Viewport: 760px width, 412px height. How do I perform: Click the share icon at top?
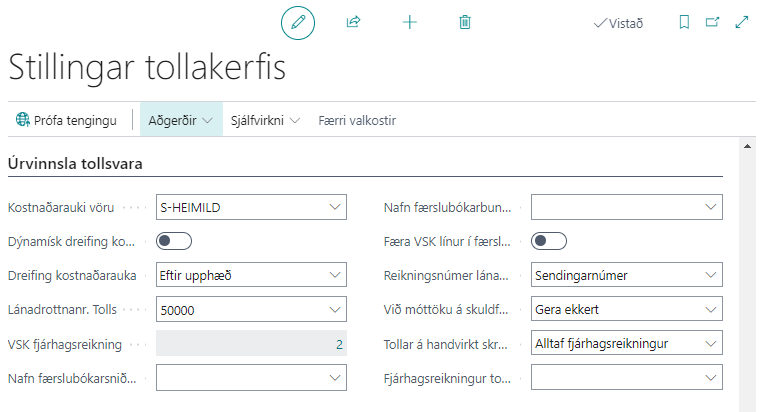(353, 22)
